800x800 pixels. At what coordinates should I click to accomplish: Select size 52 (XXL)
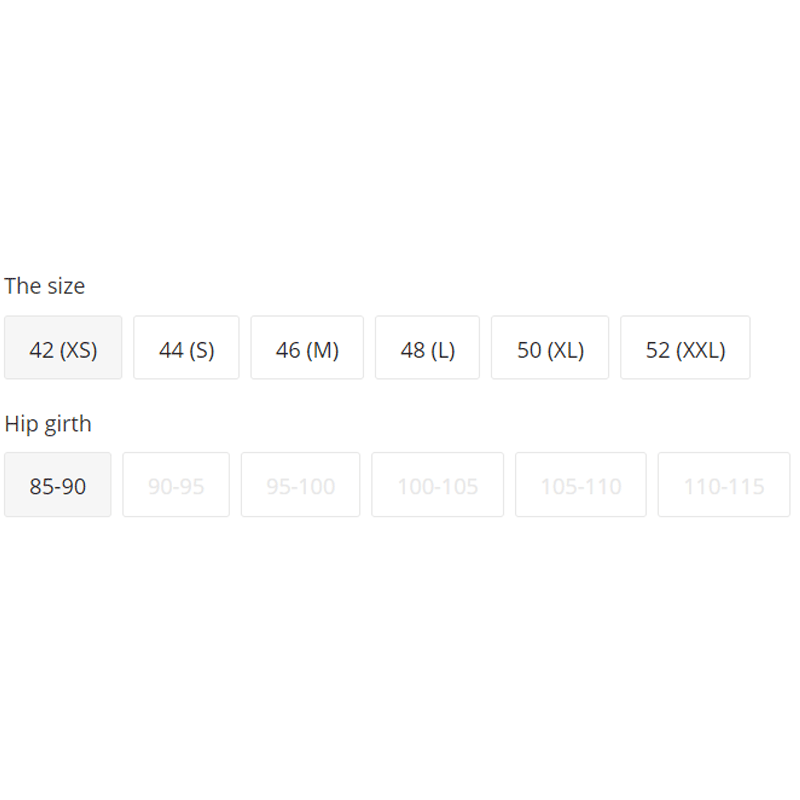[x=685, y=348]
